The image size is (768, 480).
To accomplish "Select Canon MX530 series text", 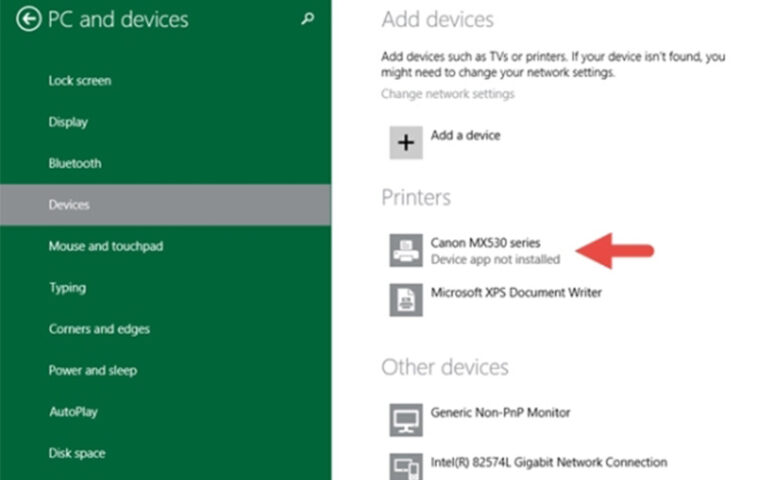I will [485, 243].
